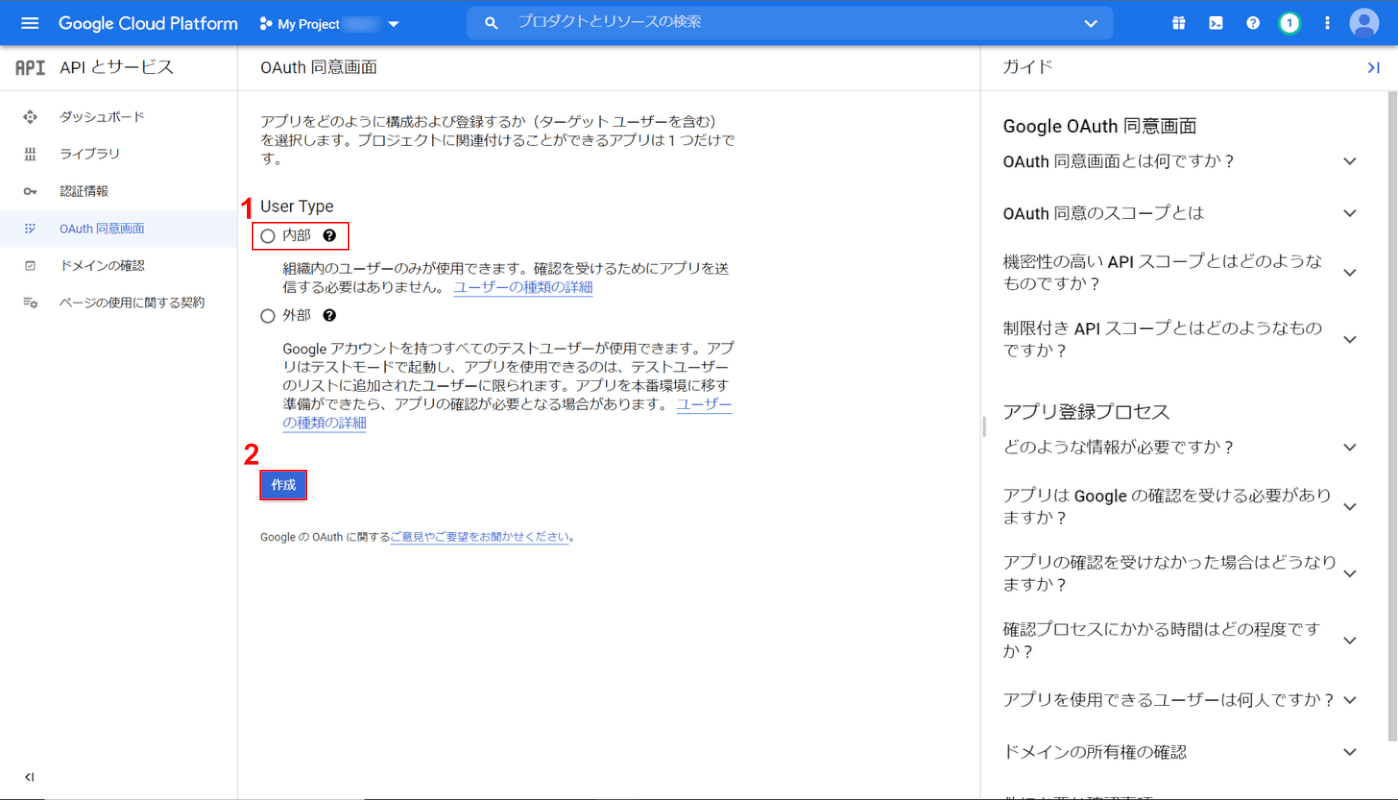The image size is (1398, 800).
Task: Click the API logo icon in sidebar
Action: 30,68
